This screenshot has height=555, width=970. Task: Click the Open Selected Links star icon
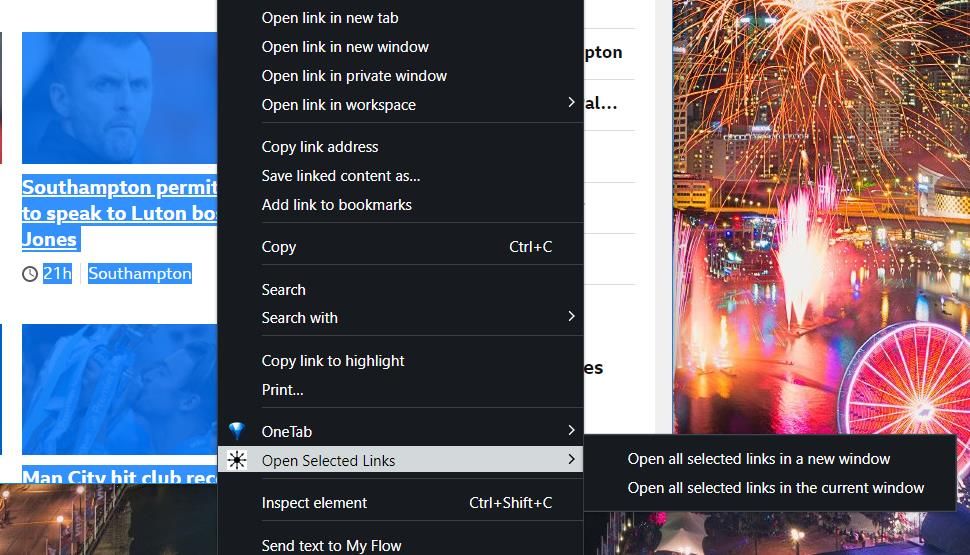pos(237,460)
